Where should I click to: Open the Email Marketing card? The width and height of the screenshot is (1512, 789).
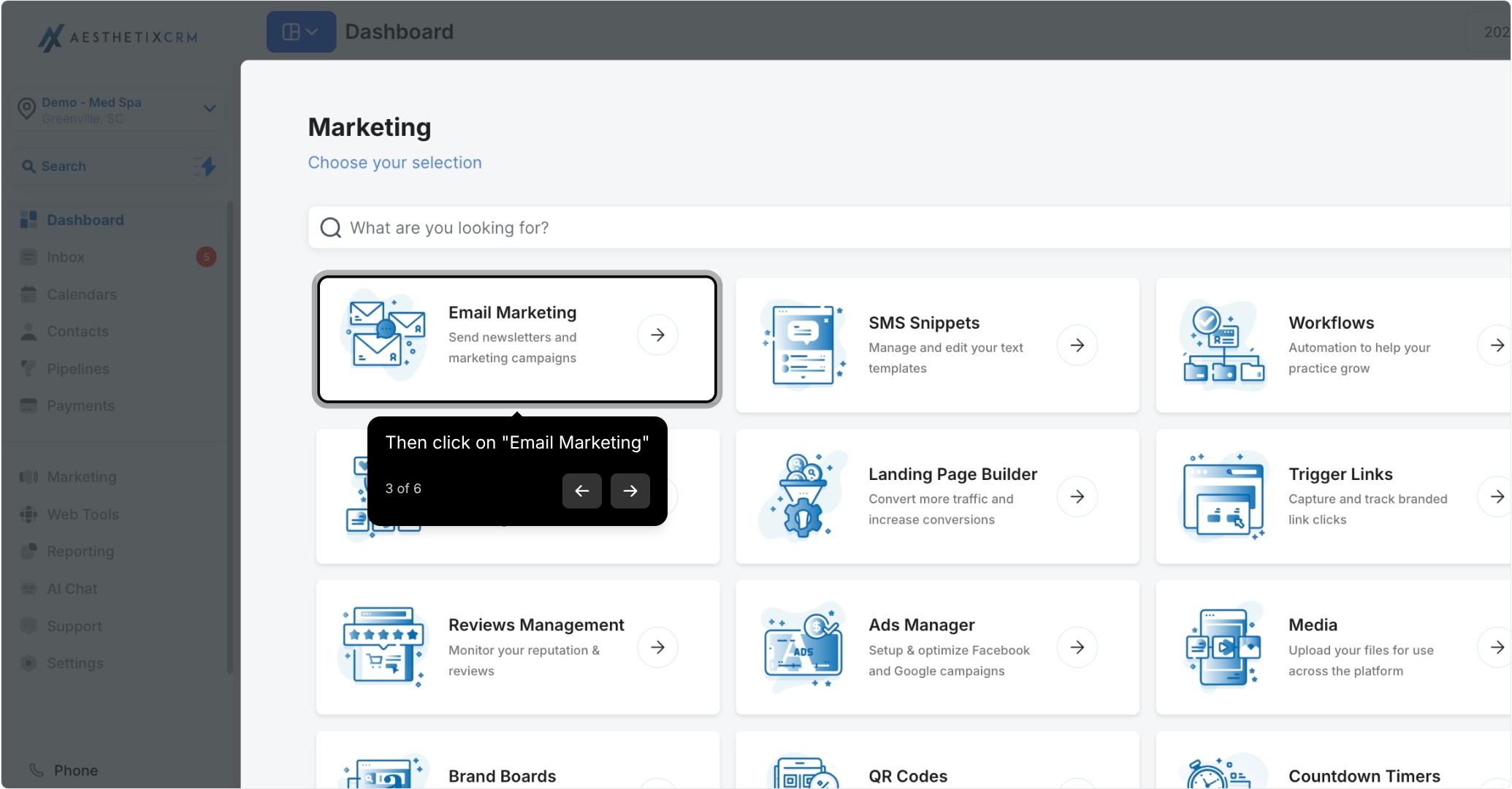pyautogui.click(x=517, y=339)
